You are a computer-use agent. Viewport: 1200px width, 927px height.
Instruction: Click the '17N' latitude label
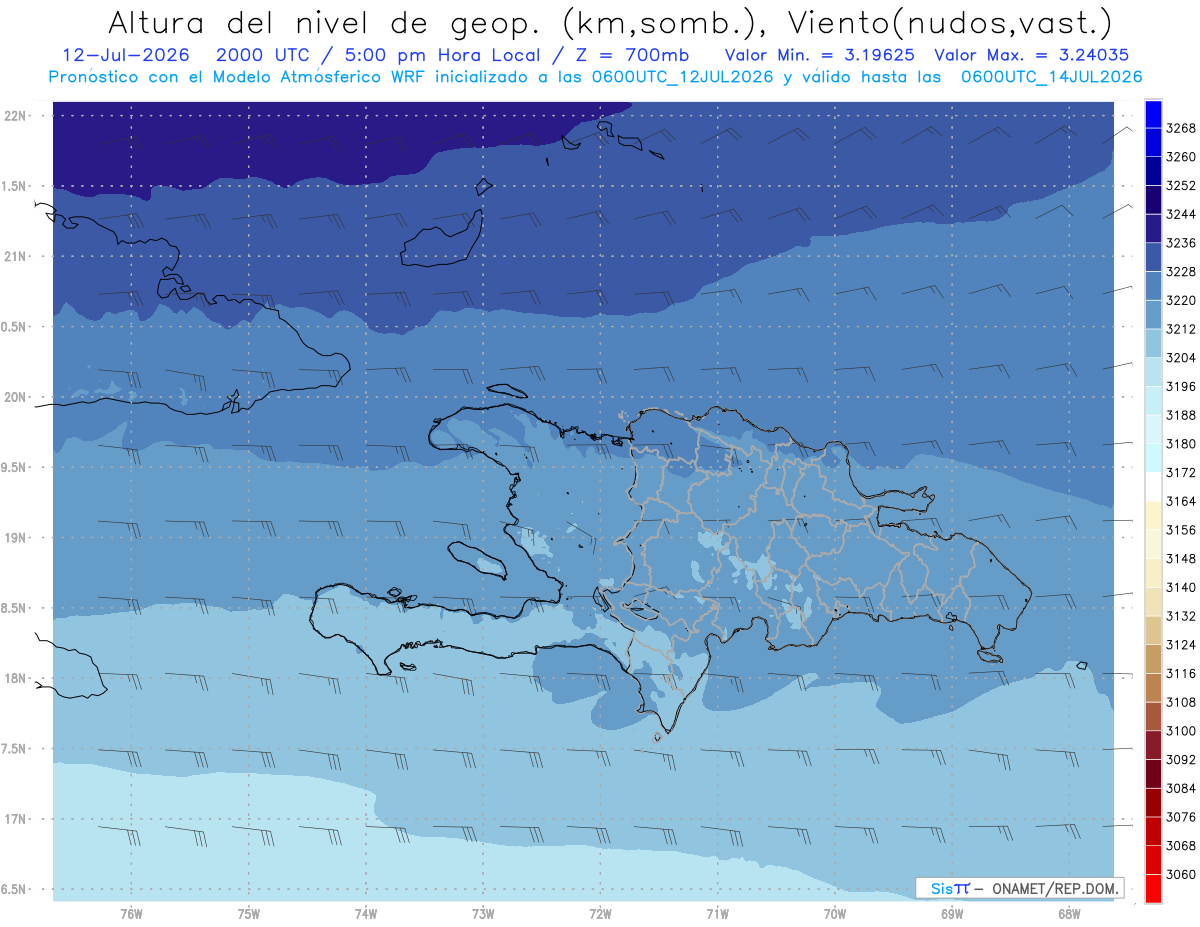[16, 819]
